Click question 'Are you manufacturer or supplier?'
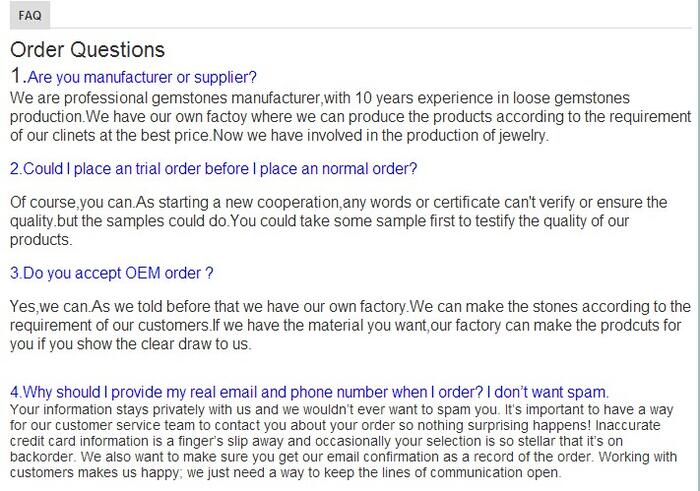Screen dimensions: 700x491 (x=142, y=77)
